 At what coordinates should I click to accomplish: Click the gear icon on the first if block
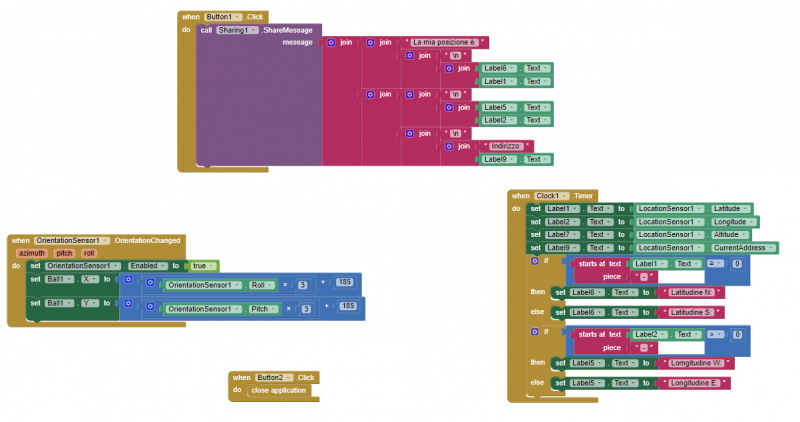[533, 260]
